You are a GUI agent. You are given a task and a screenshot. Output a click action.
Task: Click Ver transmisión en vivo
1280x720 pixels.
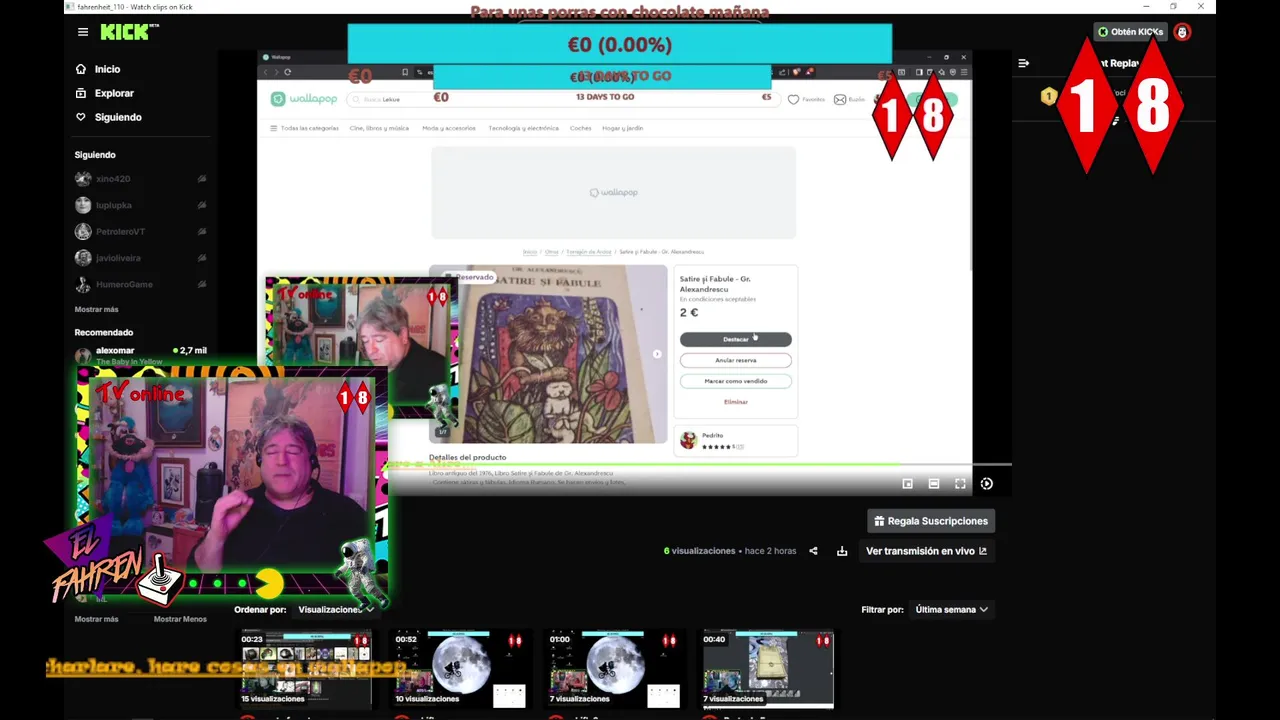pyautogui.click(x=926, y=551)
